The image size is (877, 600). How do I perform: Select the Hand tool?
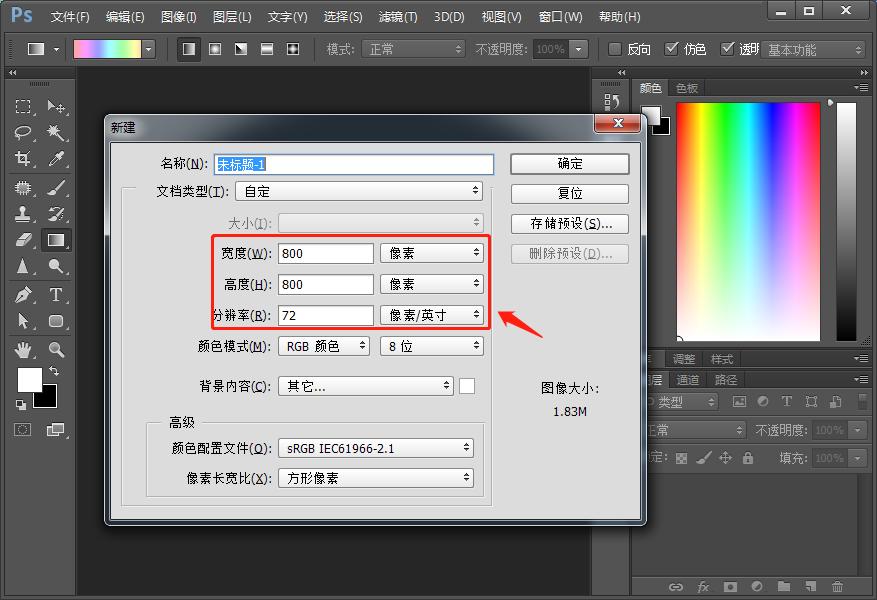click(23, 349)
